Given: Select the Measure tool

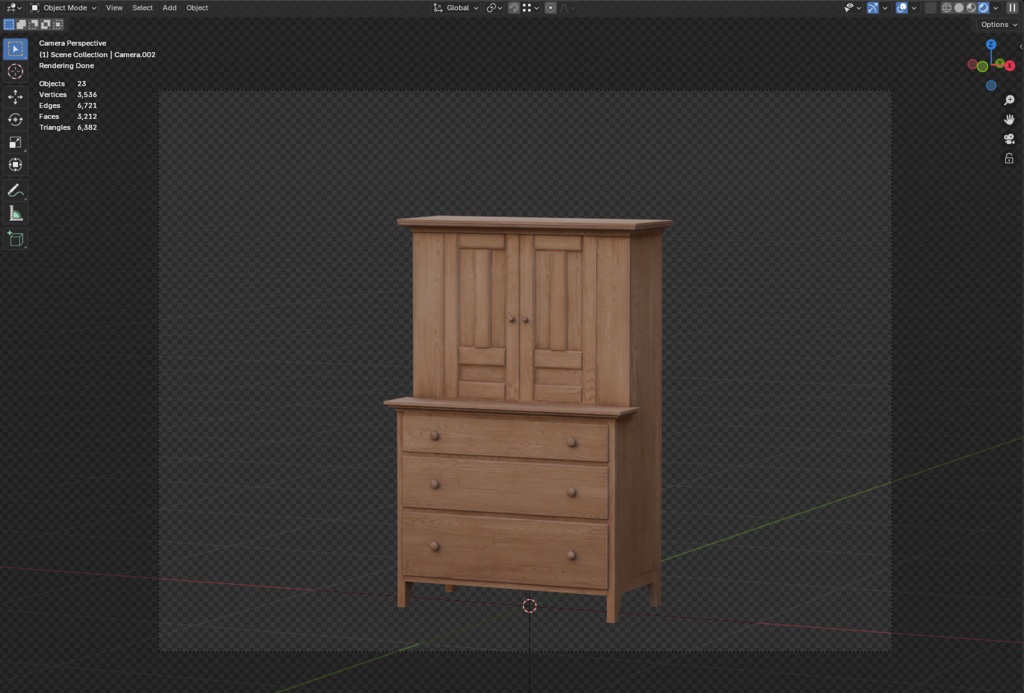Looking at the screenshot, I should 15,213.
